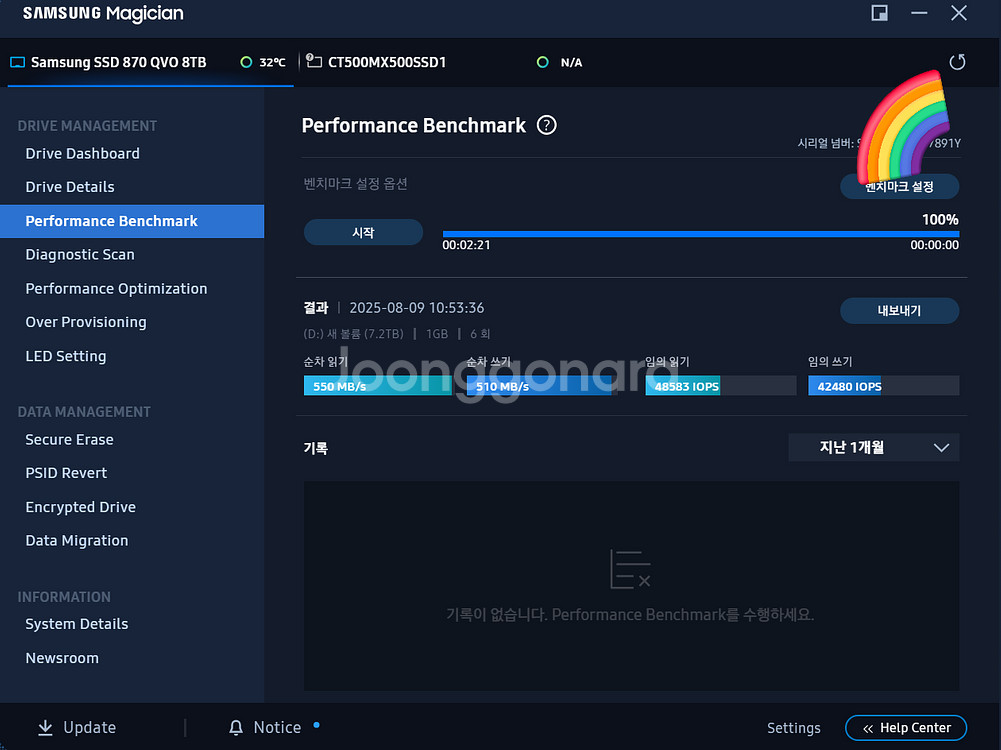
Task: Go to Diagnostic Scan
Action: 80,255
